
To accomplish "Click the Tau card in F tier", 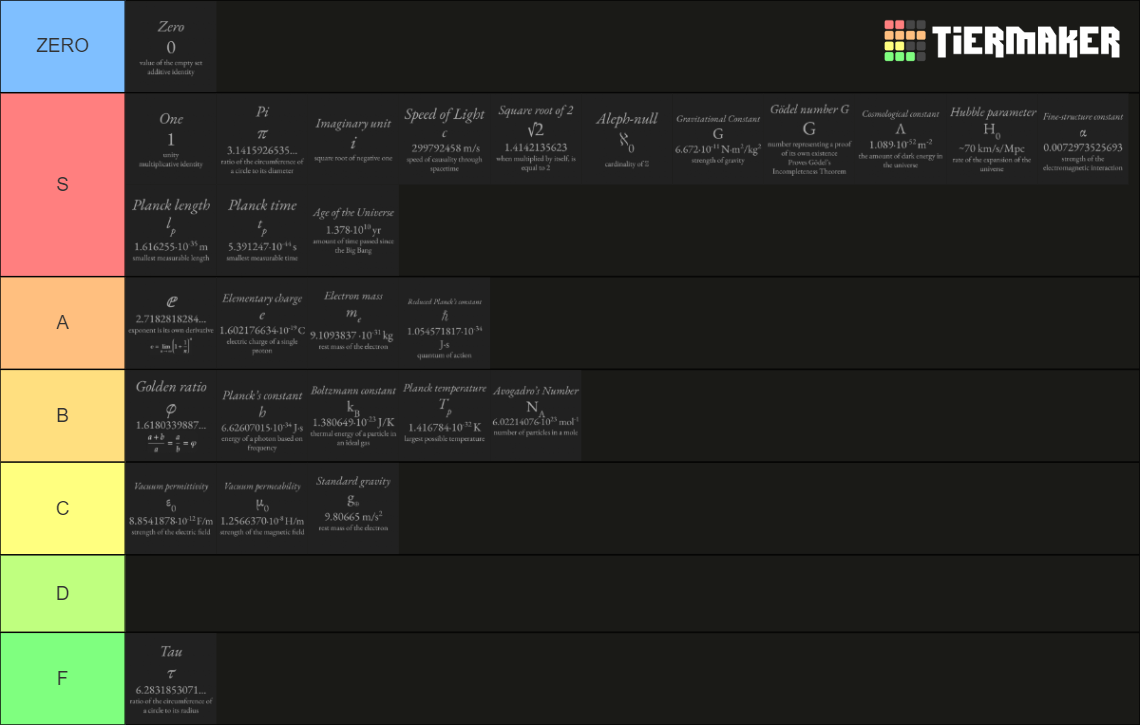I will (171, 678).
